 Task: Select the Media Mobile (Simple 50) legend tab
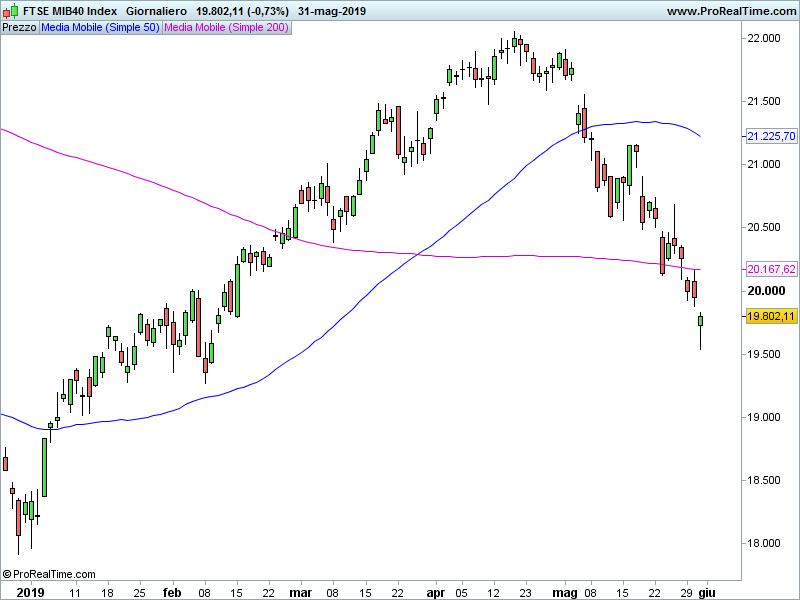pyautogui.click(x=101, y=28)
